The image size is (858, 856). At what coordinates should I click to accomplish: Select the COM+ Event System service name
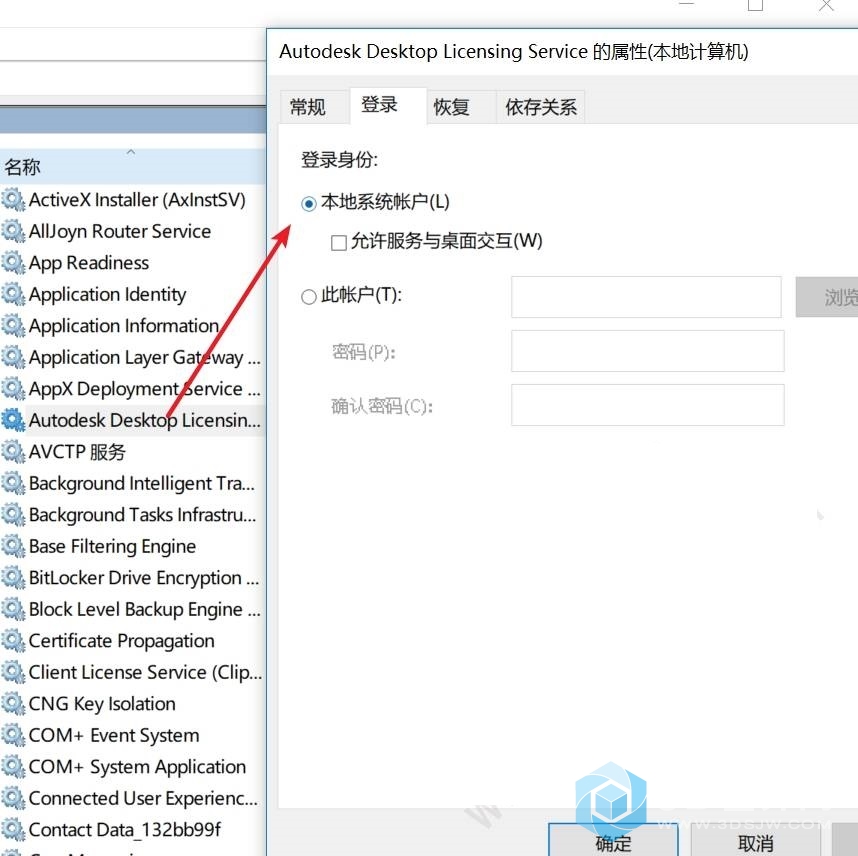pyautogui.click(x=114, y=736)
